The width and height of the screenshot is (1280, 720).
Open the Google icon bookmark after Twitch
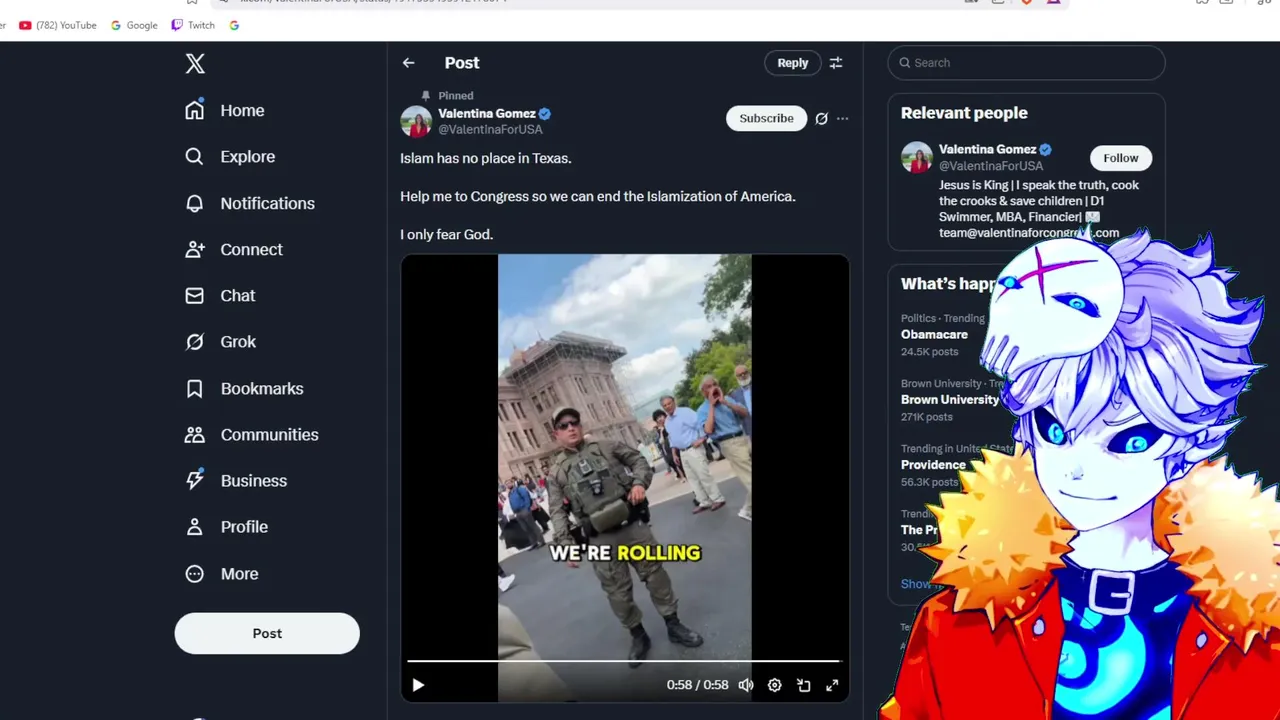(x=234, y=25)
